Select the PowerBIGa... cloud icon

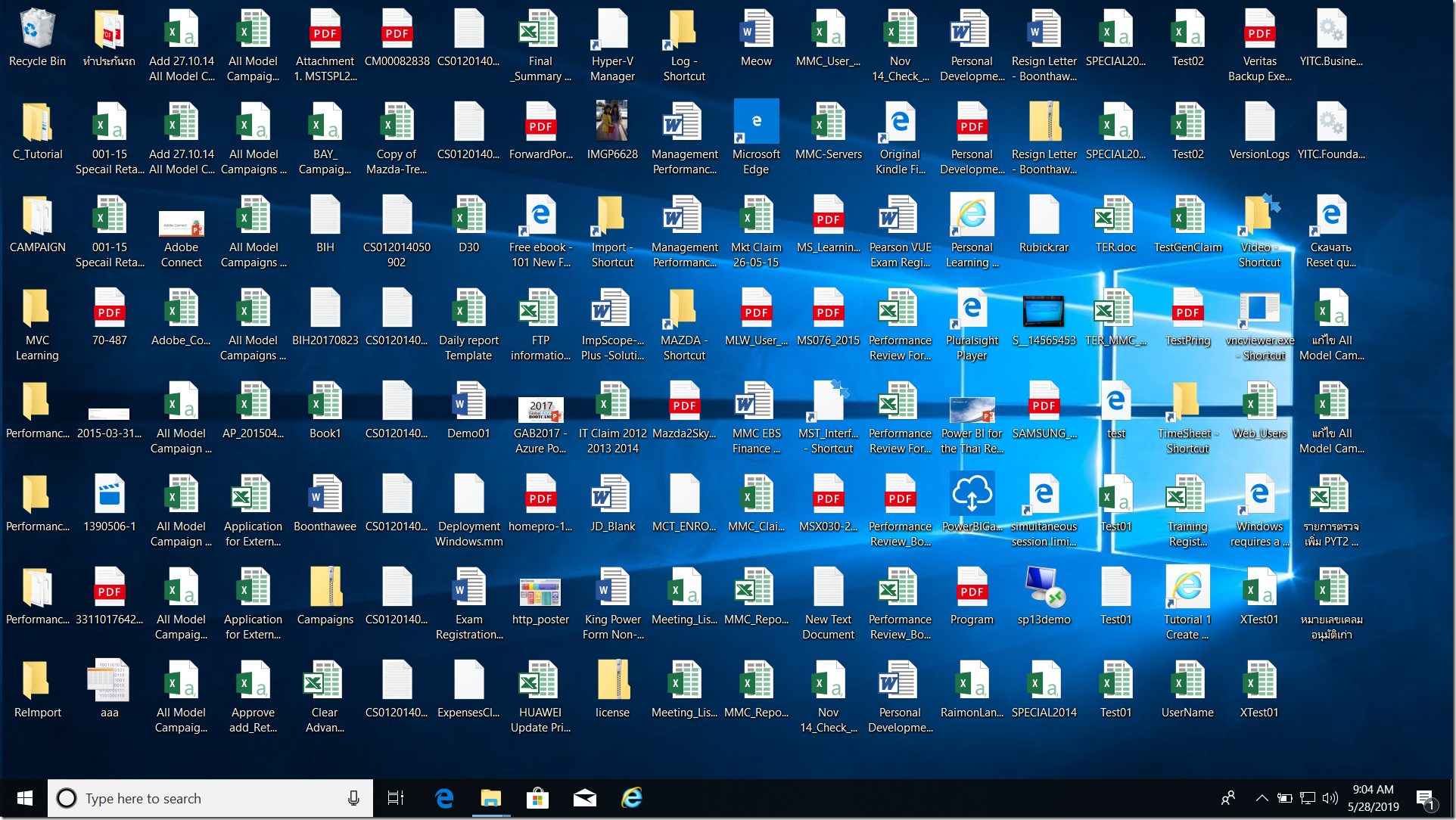[x=972, y=502]
